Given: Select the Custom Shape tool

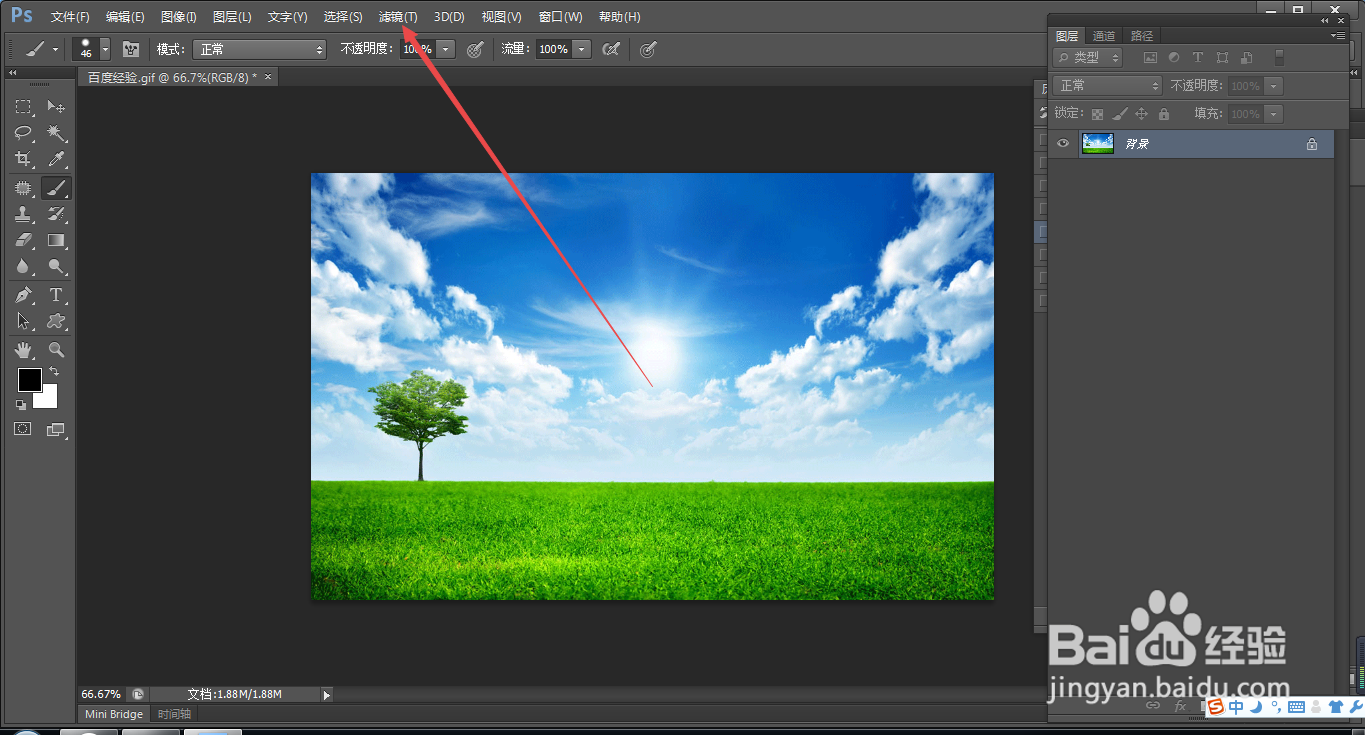Looking at the screenshot, I should pyautogui.click(x=56, y=321).
